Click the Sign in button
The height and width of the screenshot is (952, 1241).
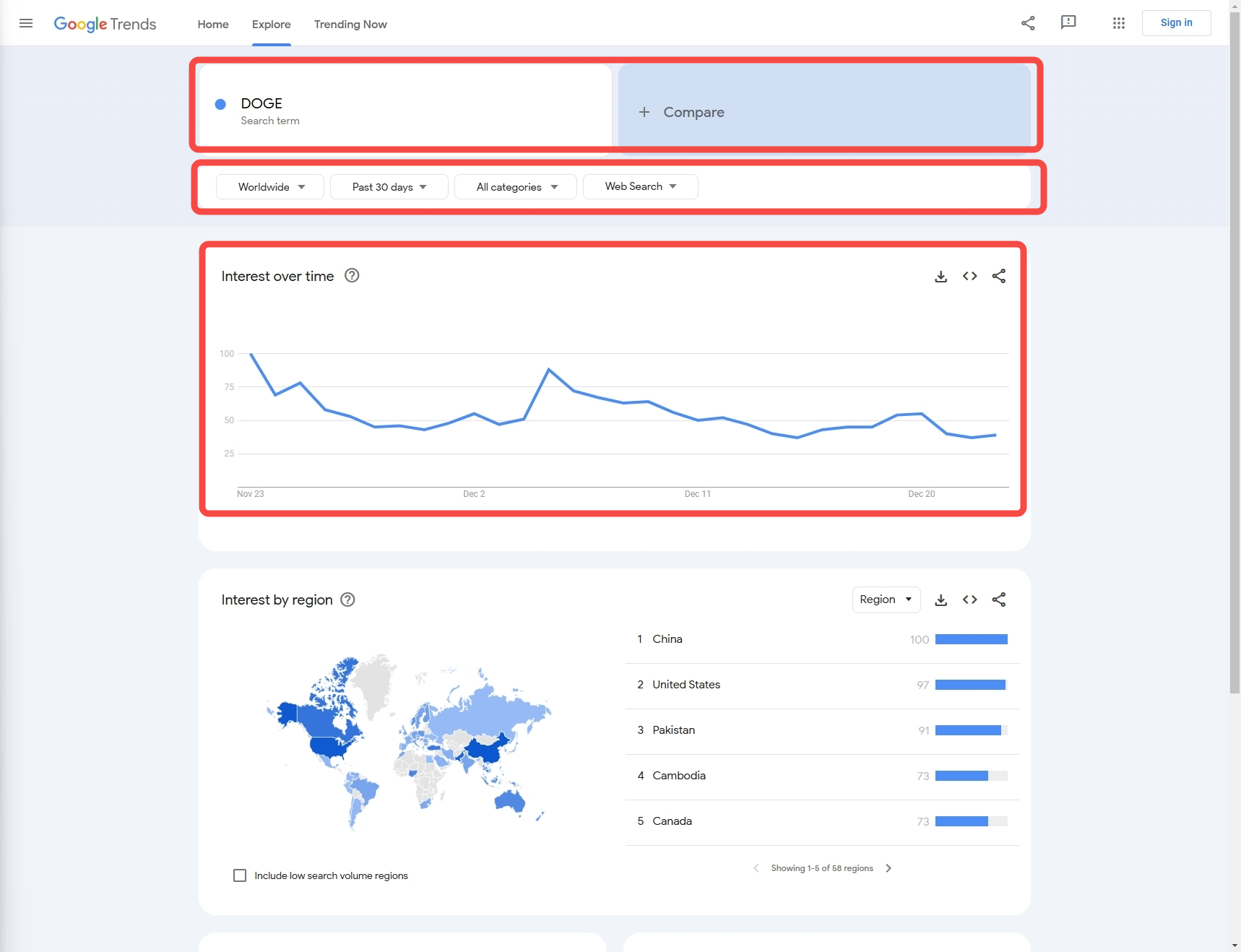point(1176,22)
